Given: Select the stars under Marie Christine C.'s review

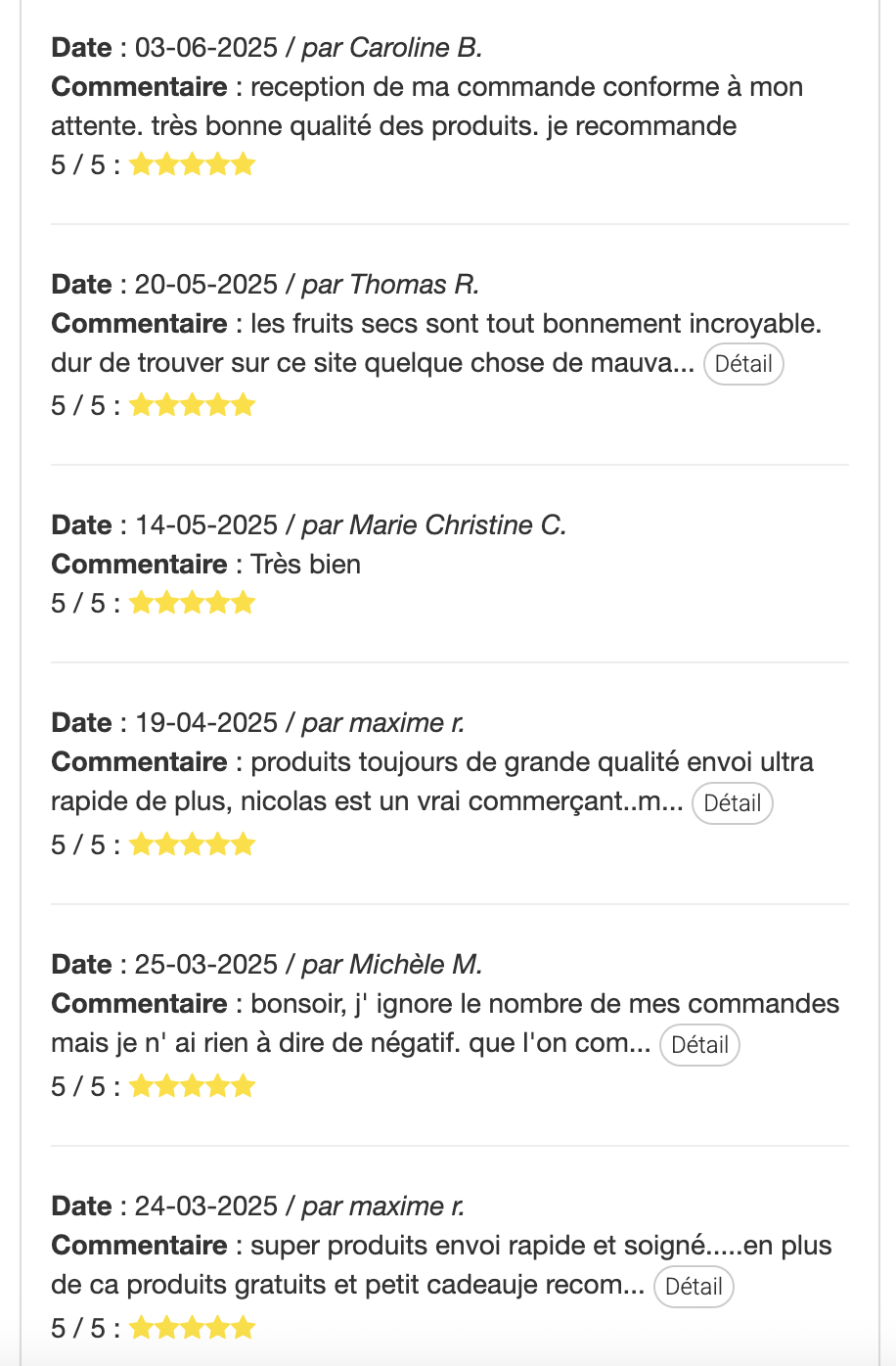Looking at the screenshot, I should [x=192, y=603].
